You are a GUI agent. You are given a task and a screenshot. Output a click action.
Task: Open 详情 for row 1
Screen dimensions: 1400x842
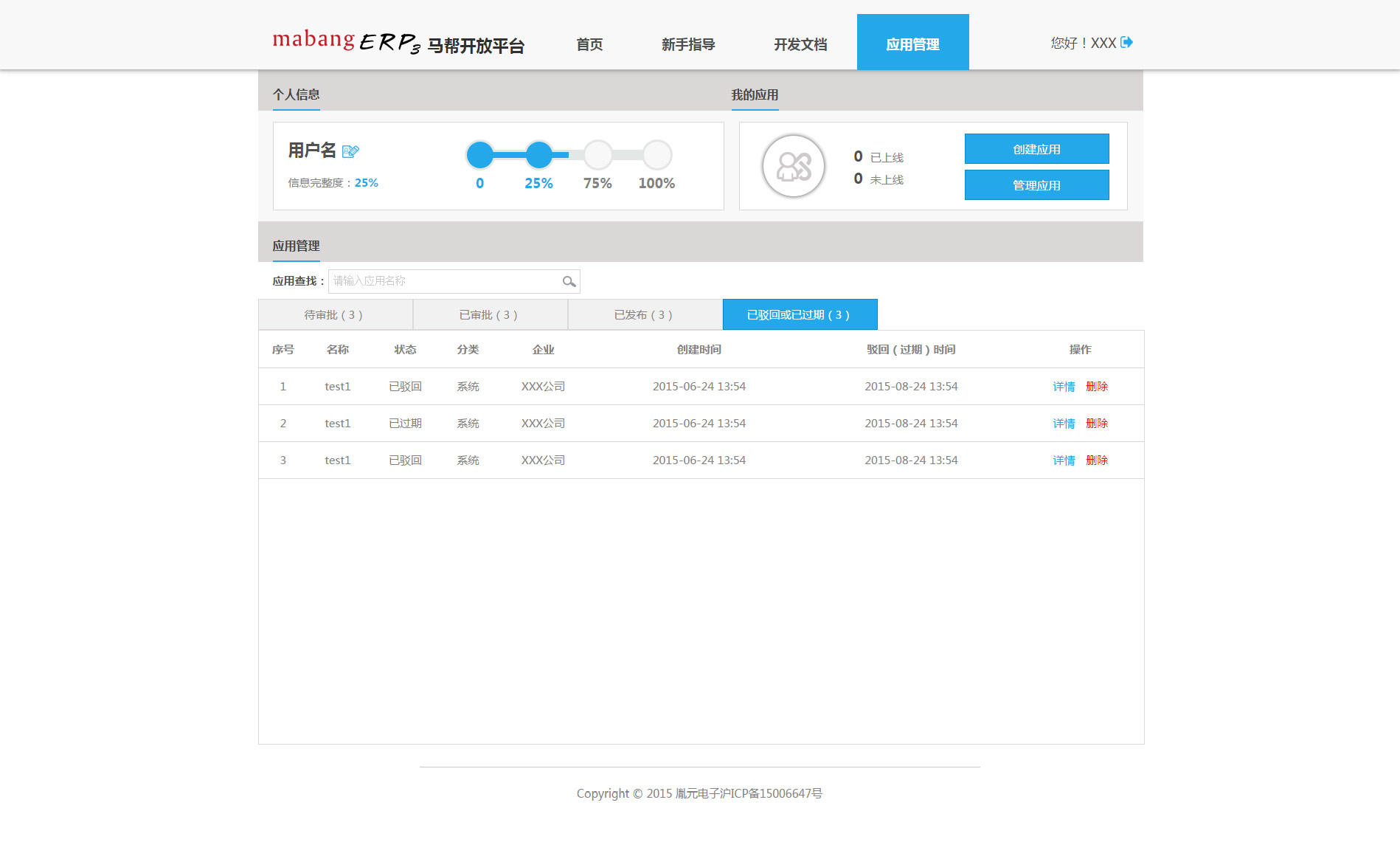(x=1064, y=387)
